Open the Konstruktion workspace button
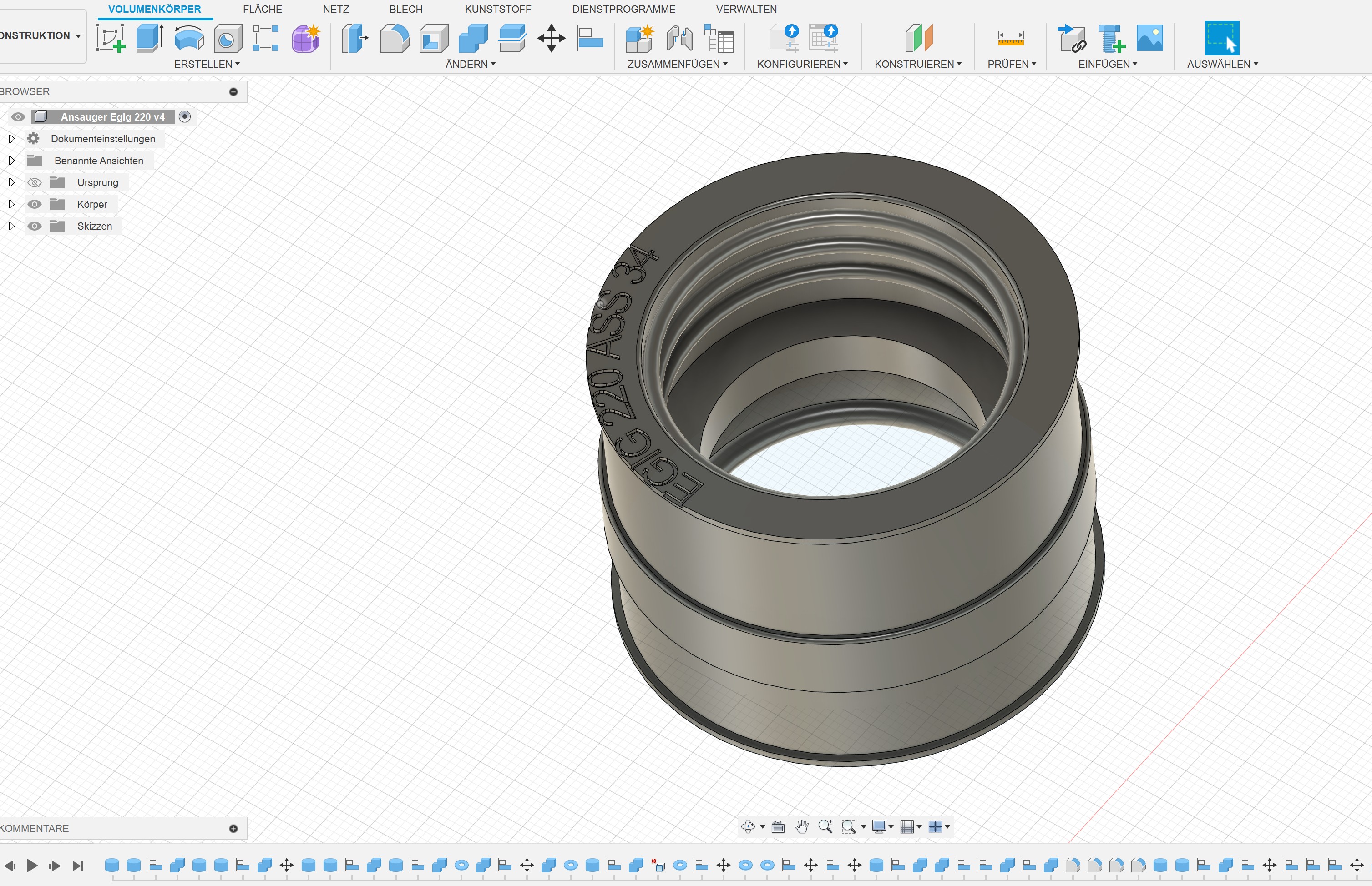The image size is (1372, 886). 41,35
